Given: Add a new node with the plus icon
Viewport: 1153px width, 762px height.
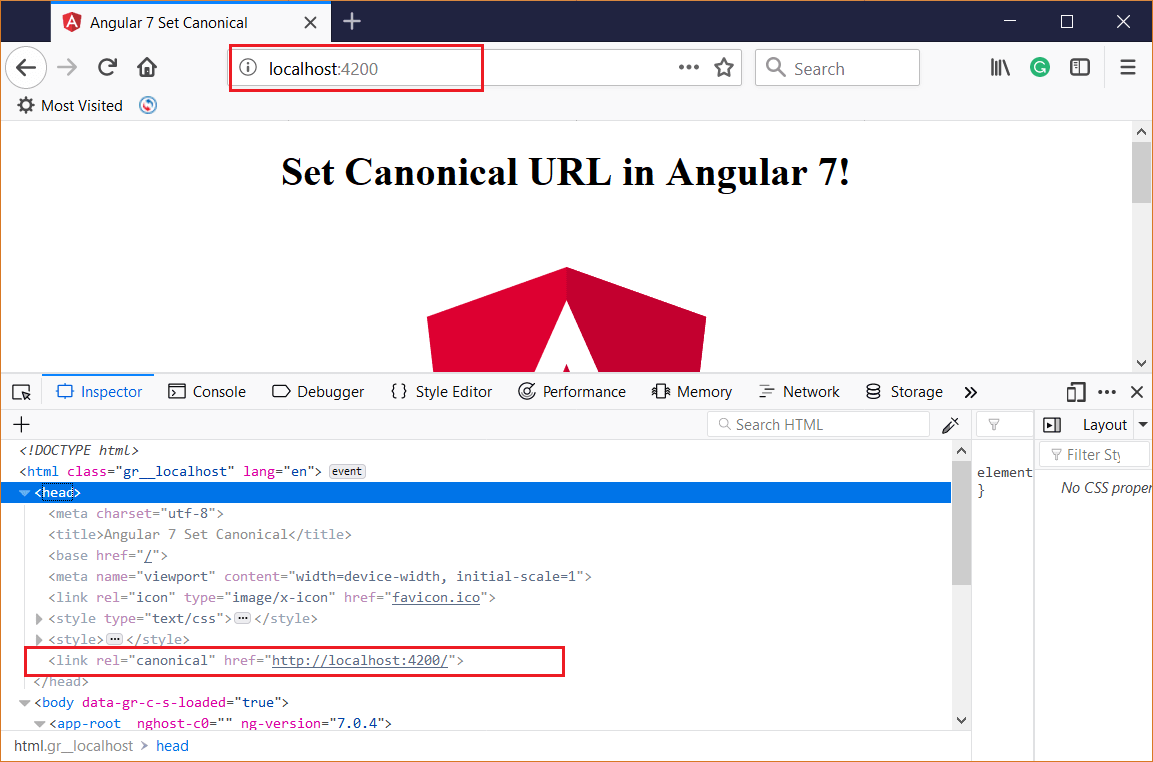Looking at the screenshot, I should click(x=21, y=424).
